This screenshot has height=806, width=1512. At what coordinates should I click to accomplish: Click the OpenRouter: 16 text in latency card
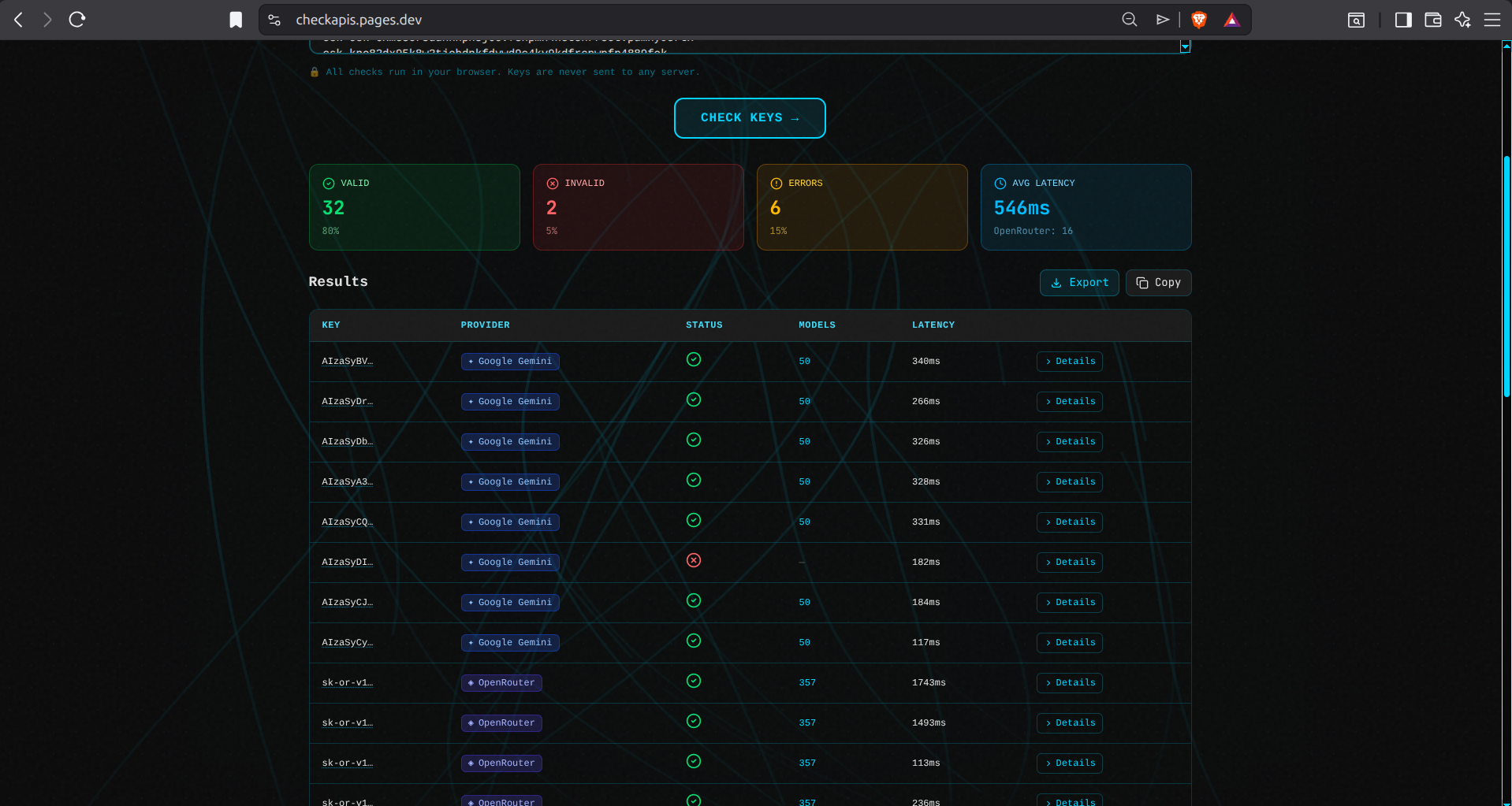click(x=1033, y=231)
